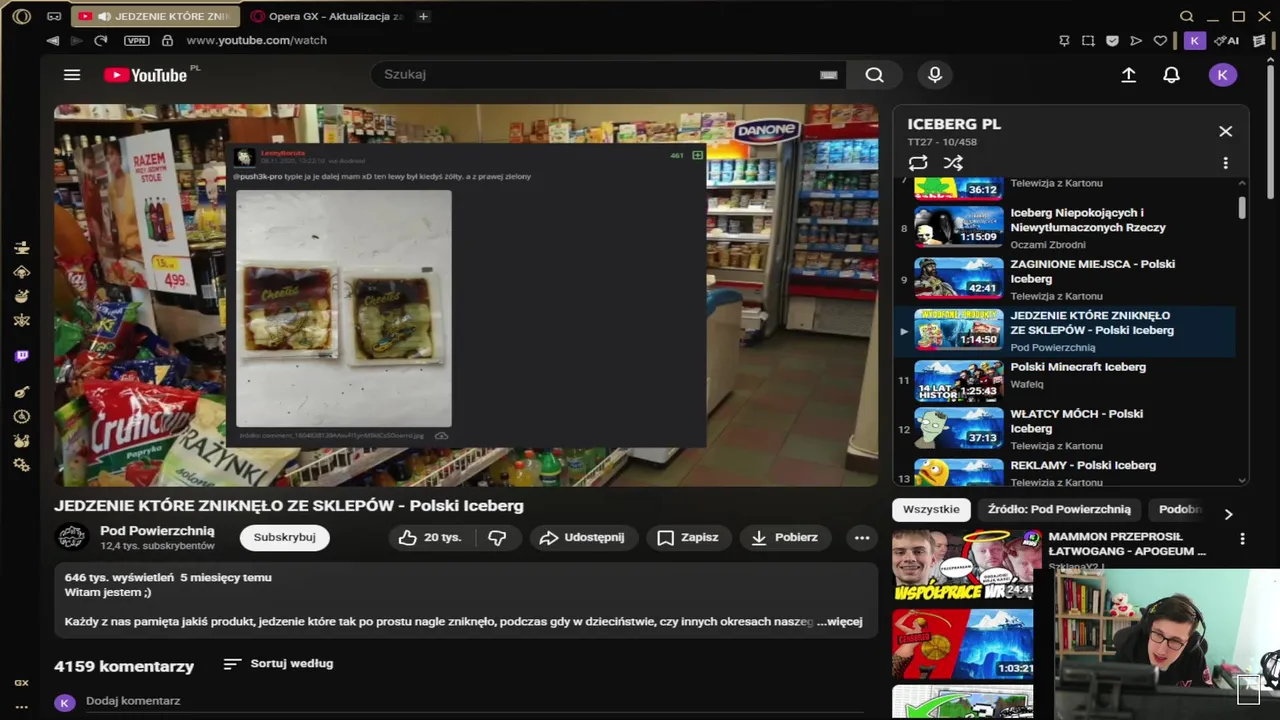Open Opera GX sidebar settings gears icon
1280x720 pixels.
click(21, 465)
